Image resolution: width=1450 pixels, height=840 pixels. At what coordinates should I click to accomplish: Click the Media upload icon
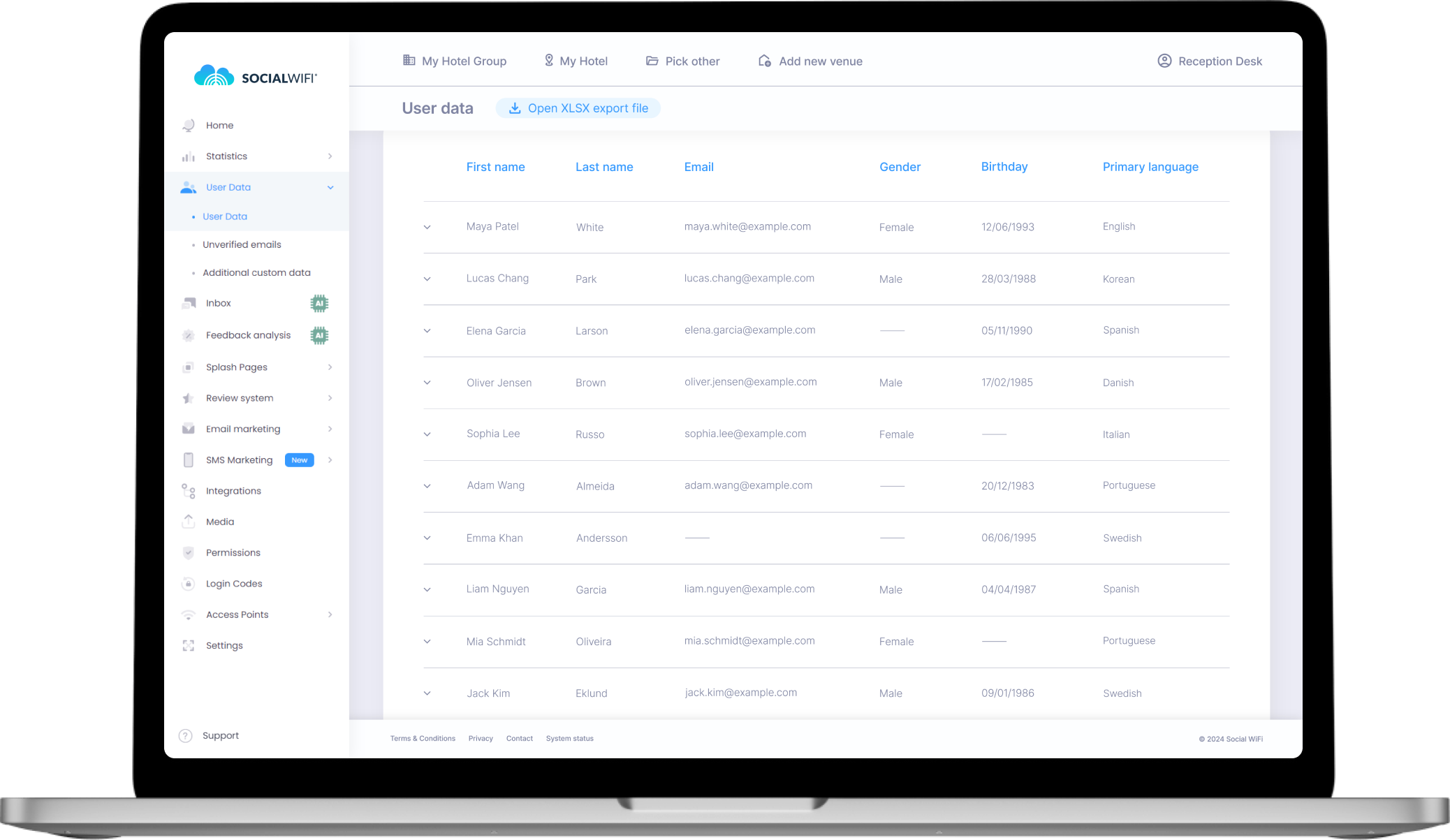point(189,522)
